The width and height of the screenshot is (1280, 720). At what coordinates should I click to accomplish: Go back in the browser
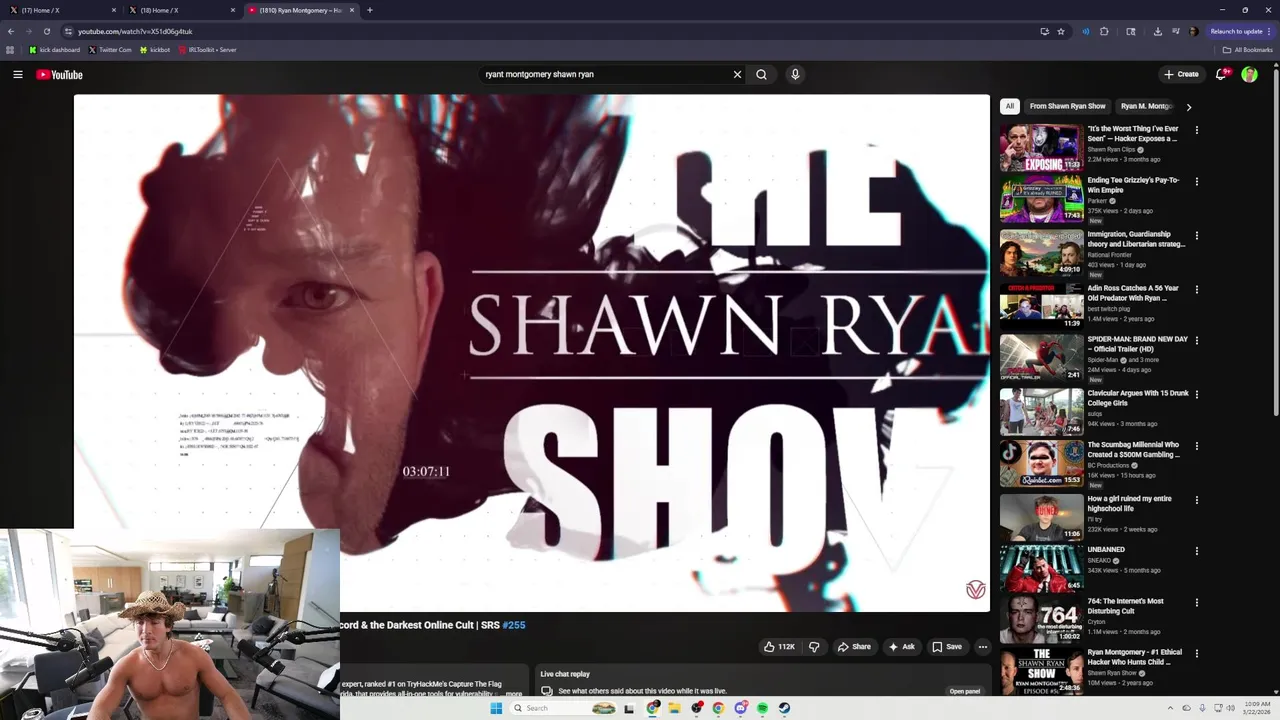pyautogui.click(x=11, y=31)
